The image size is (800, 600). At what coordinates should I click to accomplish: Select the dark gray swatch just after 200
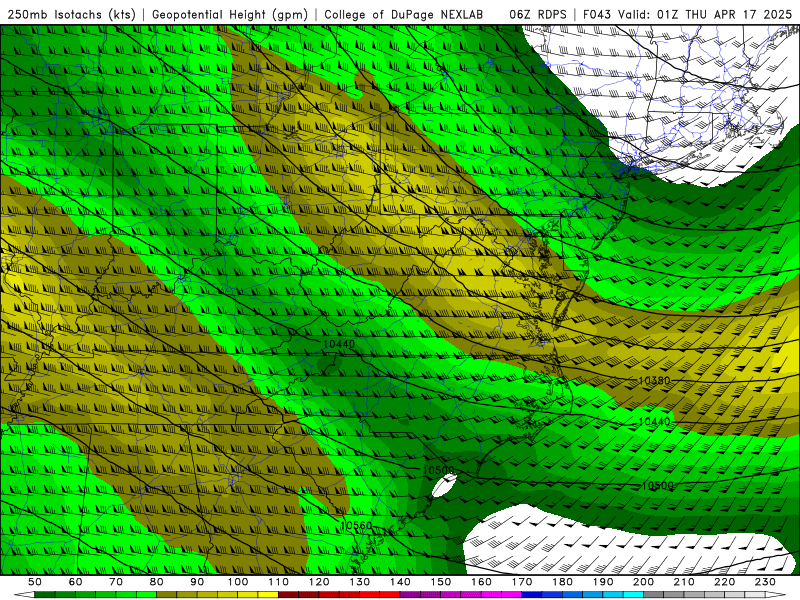(654, 595)
